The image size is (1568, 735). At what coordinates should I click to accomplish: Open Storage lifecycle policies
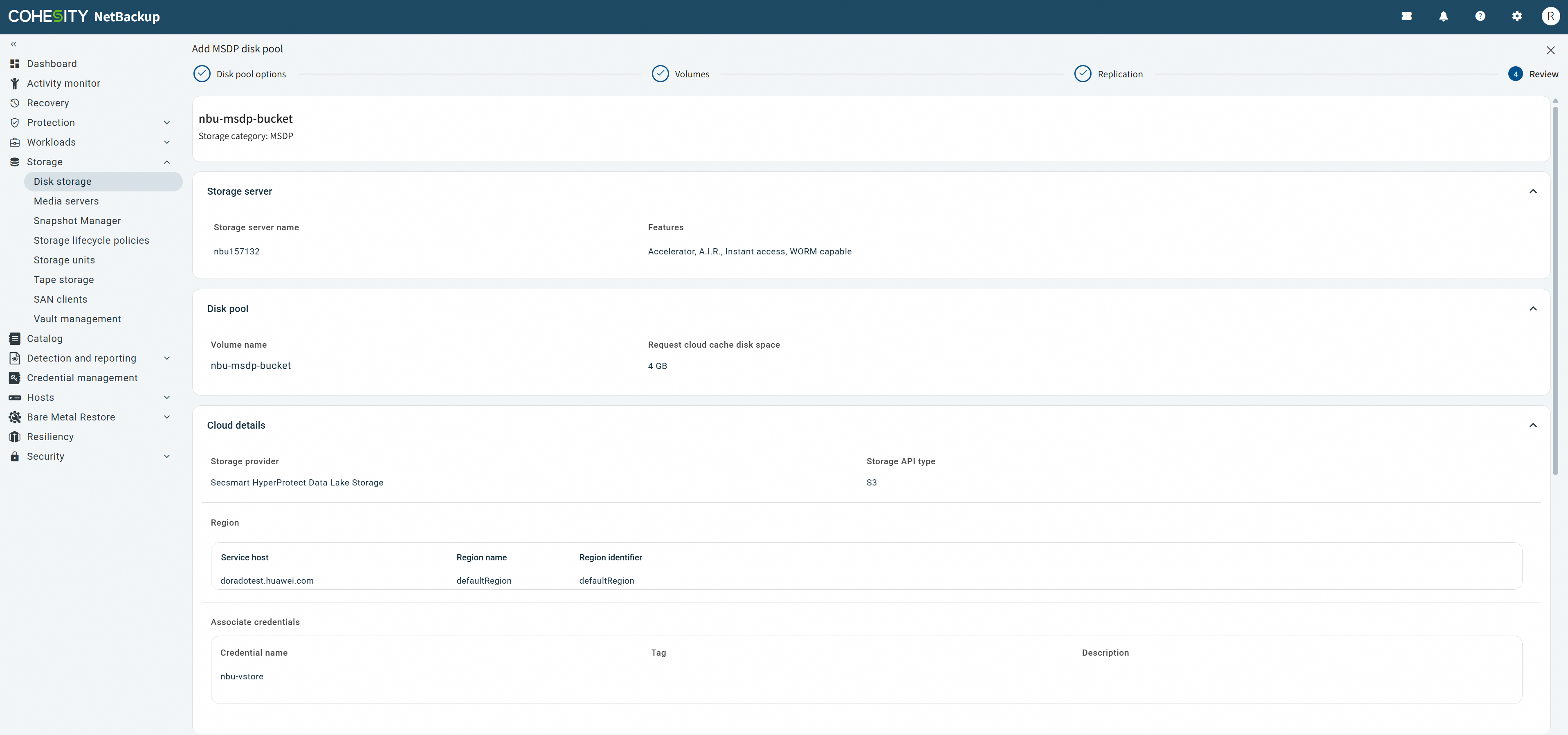[x=91, y=241]
